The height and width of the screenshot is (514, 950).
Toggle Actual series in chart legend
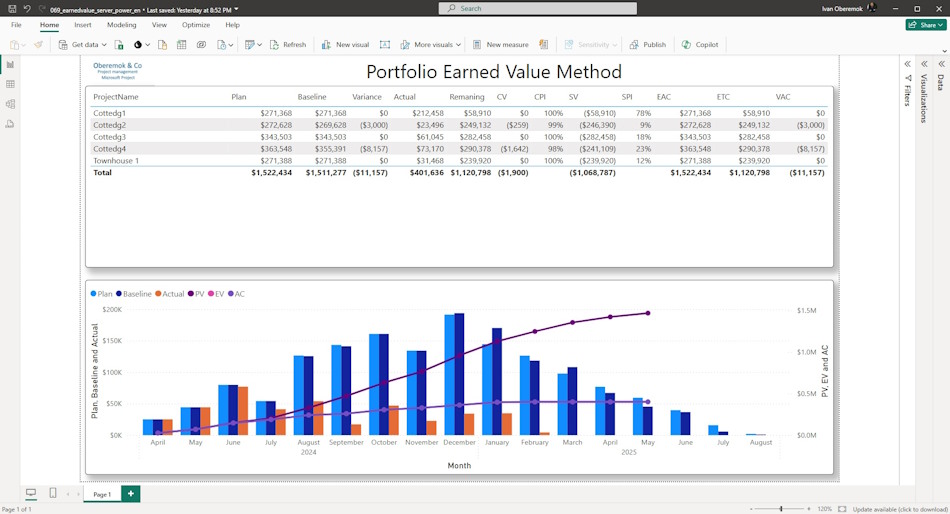tap(170, 294)
